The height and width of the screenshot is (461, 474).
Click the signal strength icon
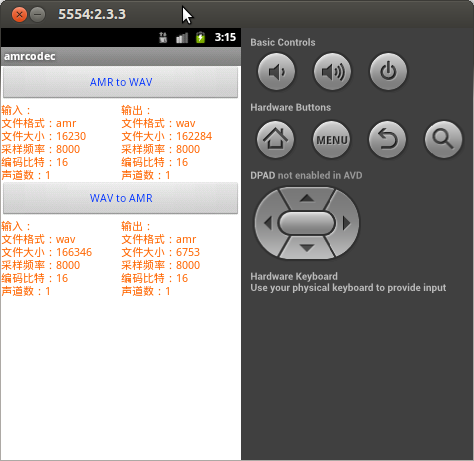pos(182,38)
